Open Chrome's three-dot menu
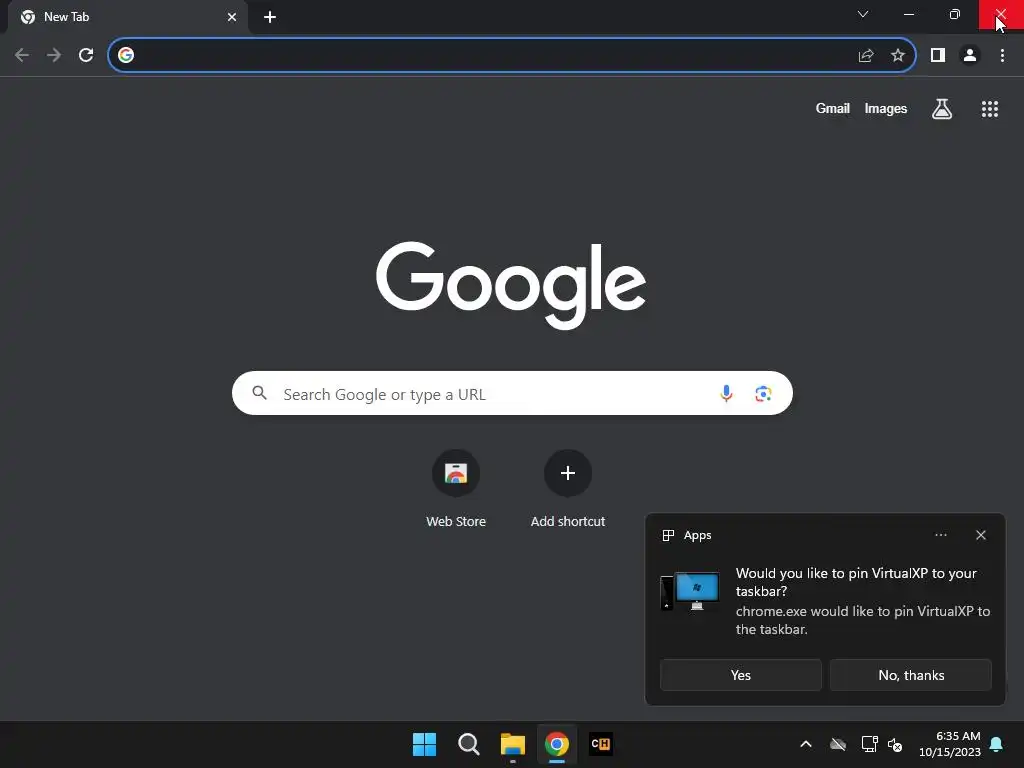 point(1002,56)
